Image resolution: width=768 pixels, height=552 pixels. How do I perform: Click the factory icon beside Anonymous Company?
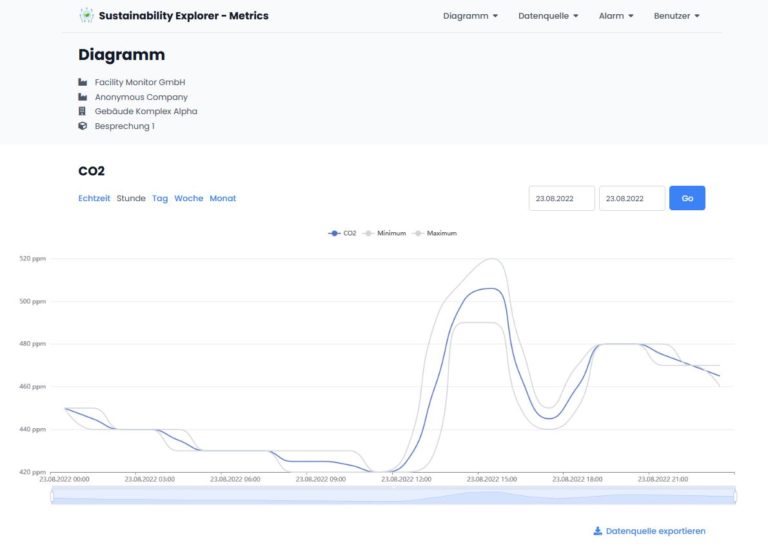(83, 97)
